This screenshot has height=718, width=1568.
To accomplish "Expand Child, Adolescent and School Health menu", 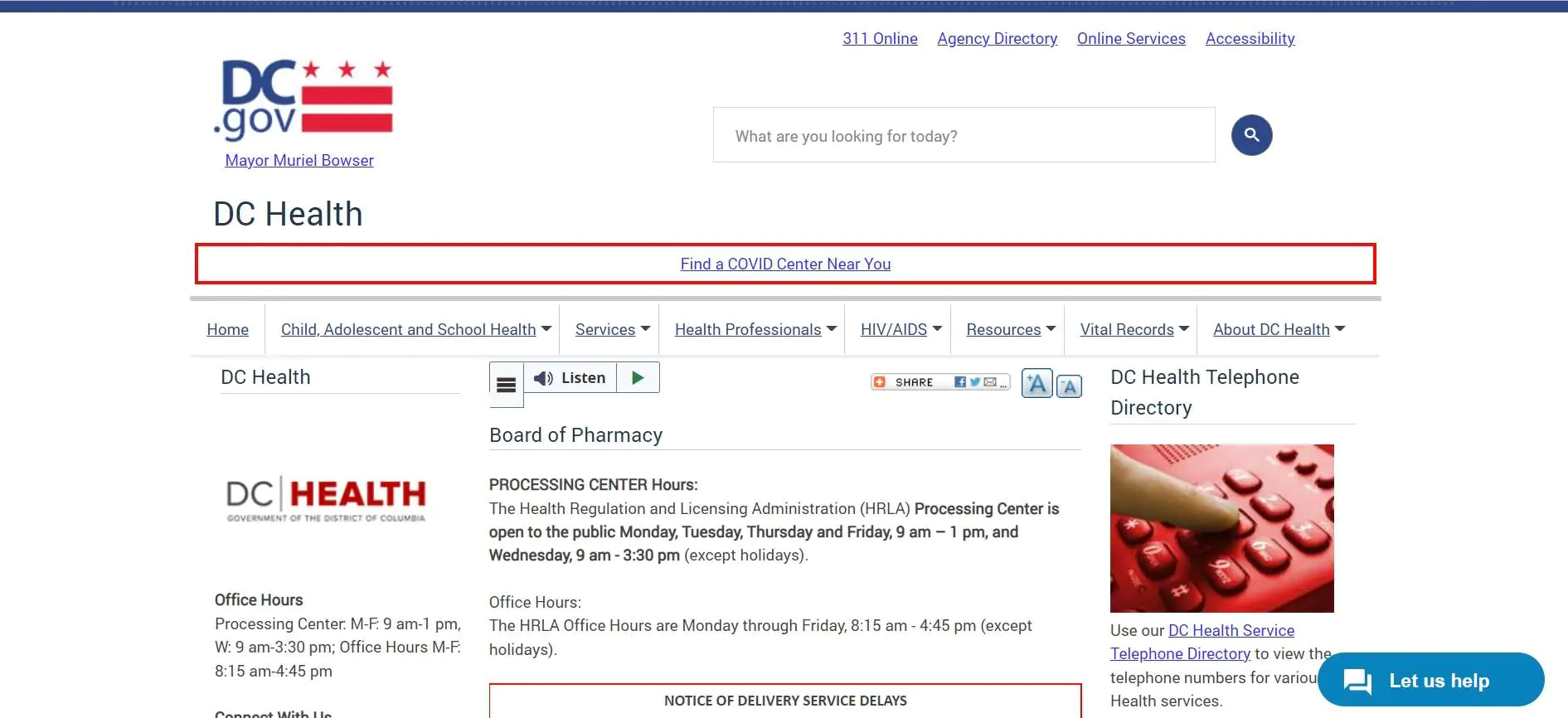I will click(416, 330).
